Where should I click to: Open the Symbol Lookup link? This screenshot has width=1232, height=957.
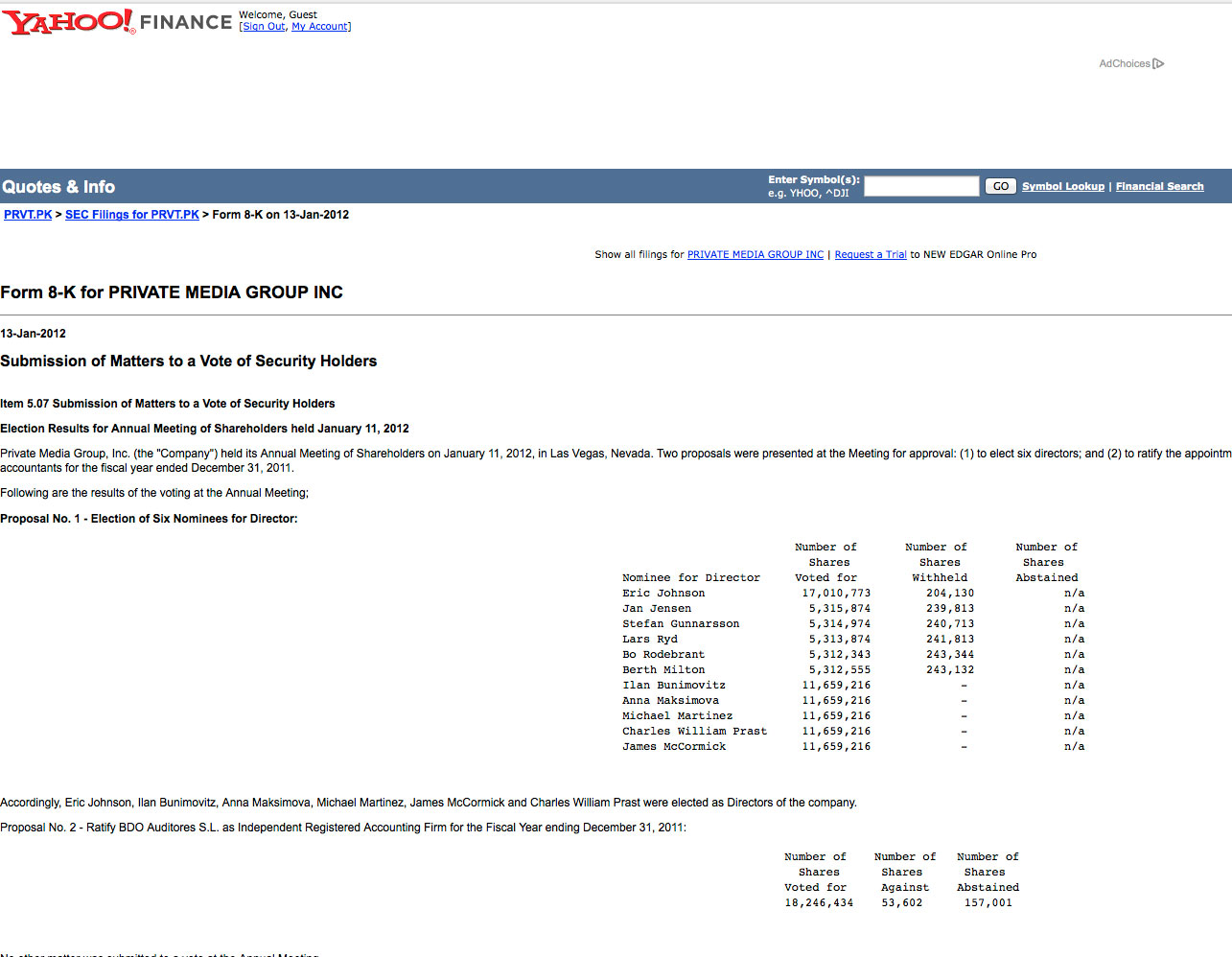pyautogui.click(x=1062, y=187)
